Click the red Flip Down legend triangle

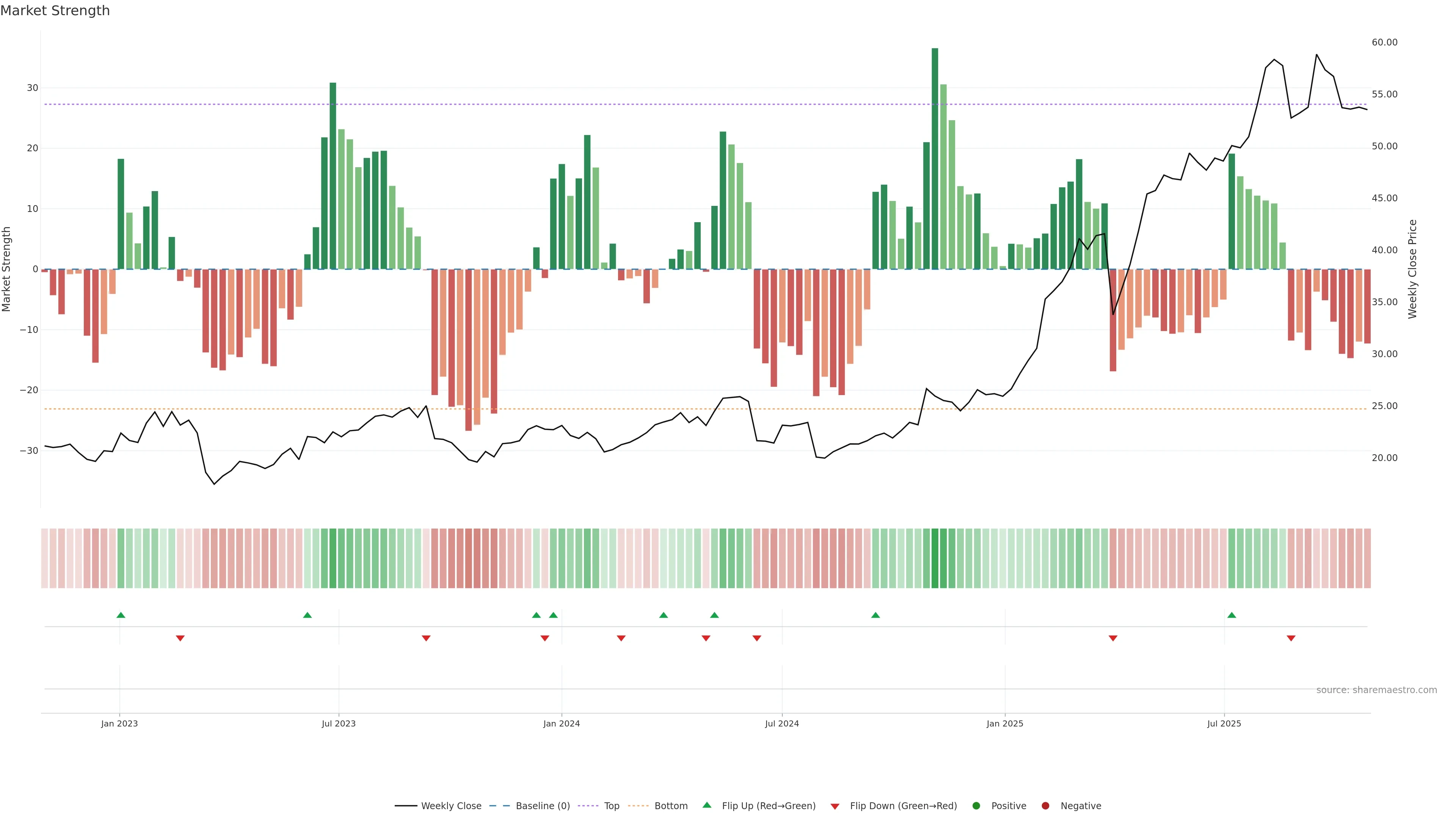pos(835,806)
